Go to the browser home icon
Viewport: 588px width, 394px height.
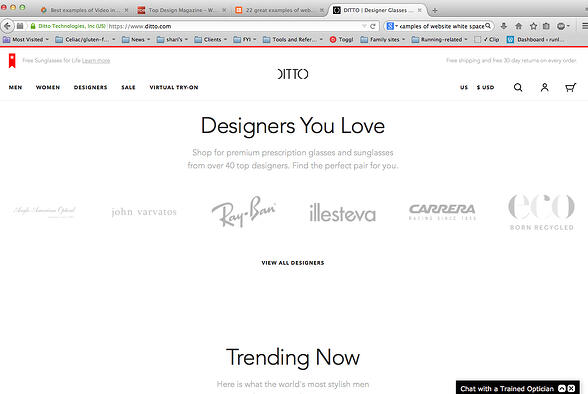(x=519, y=26)
